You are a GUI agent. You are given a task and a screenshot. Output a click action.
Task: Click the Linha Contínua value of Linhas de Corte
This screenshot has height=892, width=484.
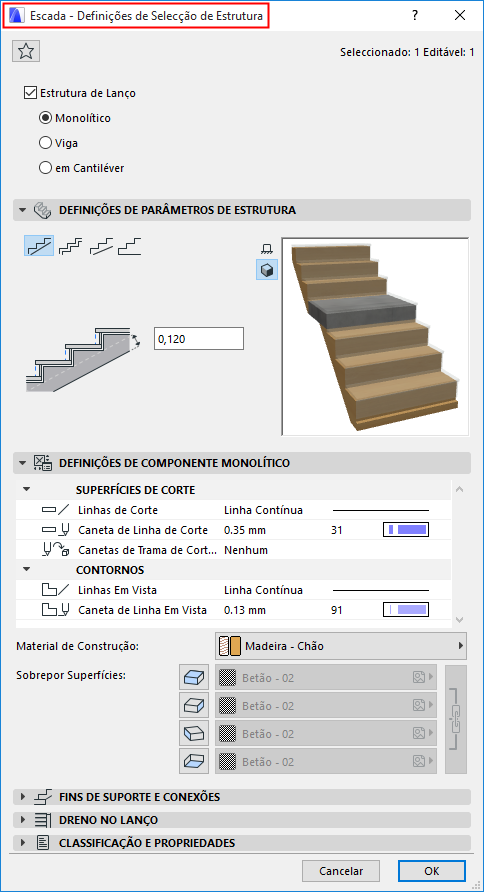pos(263,510)
